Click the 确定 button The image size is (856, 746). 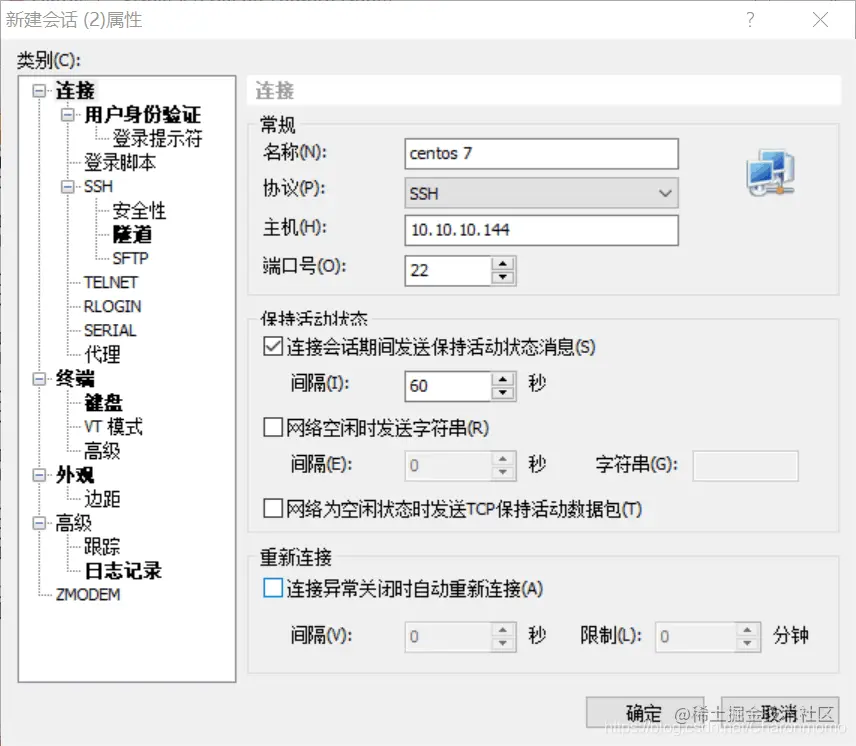(x=645, y=713)
